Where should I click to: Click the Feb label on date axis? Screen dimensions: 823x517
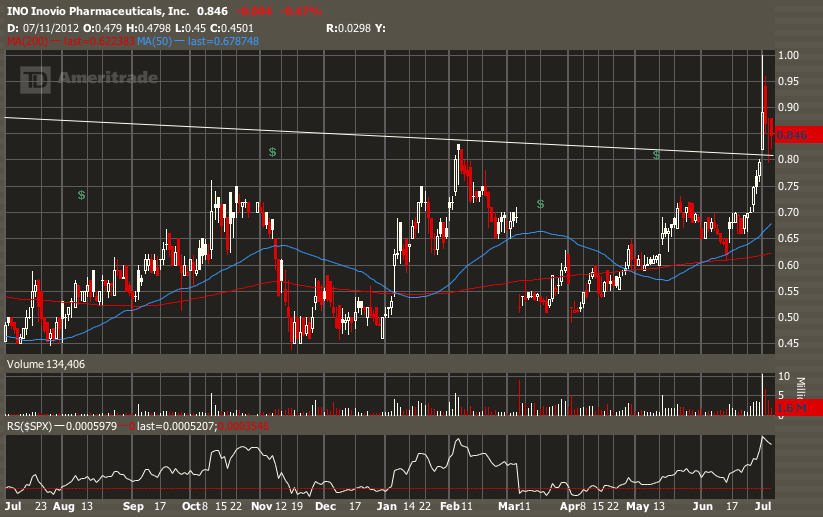[x=448, y=507]
